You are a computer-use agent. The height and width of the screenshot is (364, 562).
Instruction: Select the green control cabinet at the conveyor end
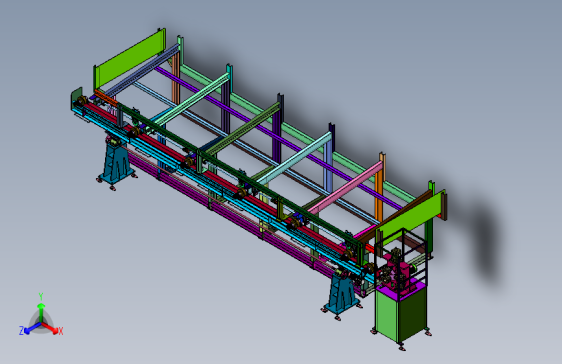[x=400, y=312]
